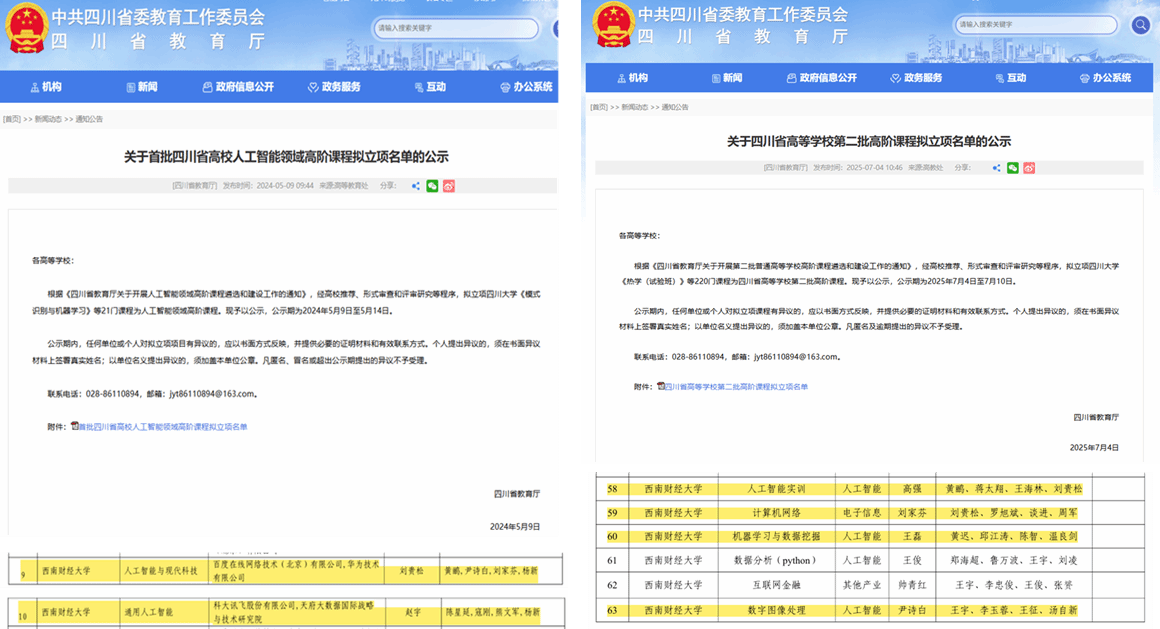The height and width of the screenshot is (629, 1160).
Task: Click the red Weibo share icon on left page
Action: tap(450, 186)
